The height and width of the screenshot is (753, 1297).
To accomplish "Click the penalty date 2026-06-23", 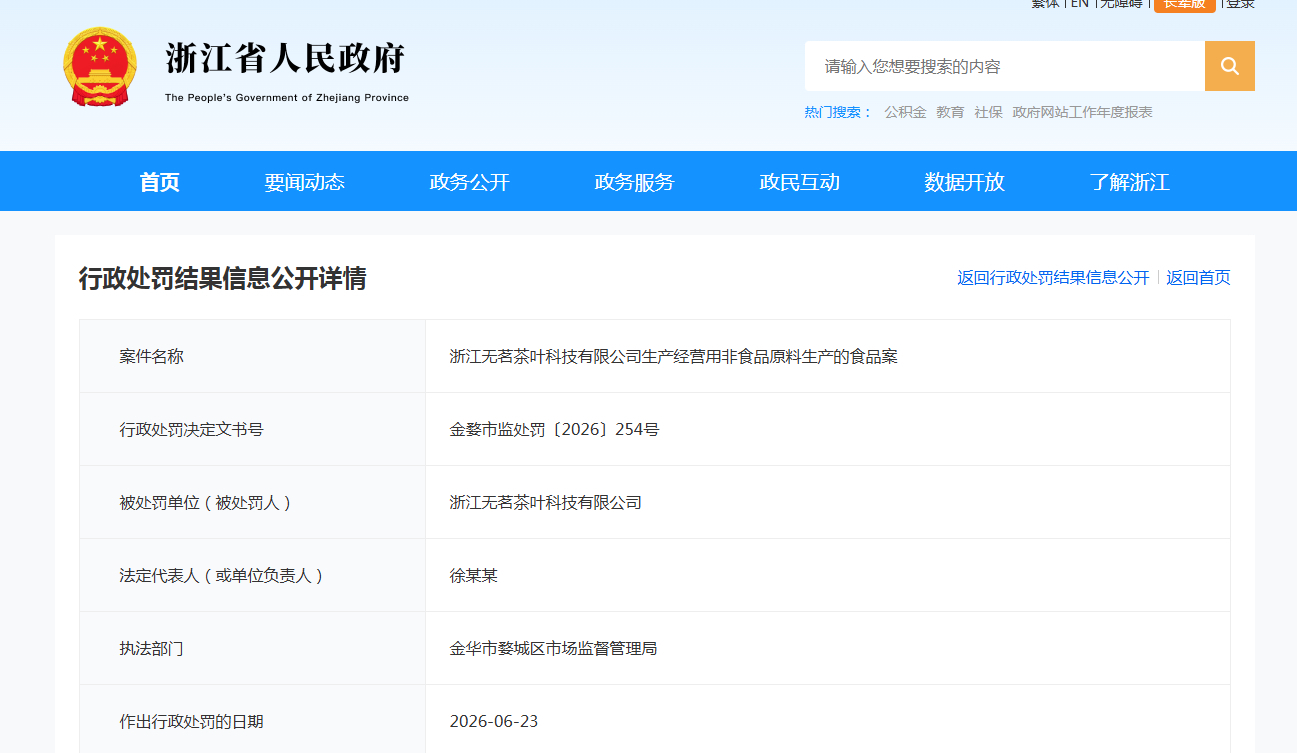I will [x=494, y=721].
